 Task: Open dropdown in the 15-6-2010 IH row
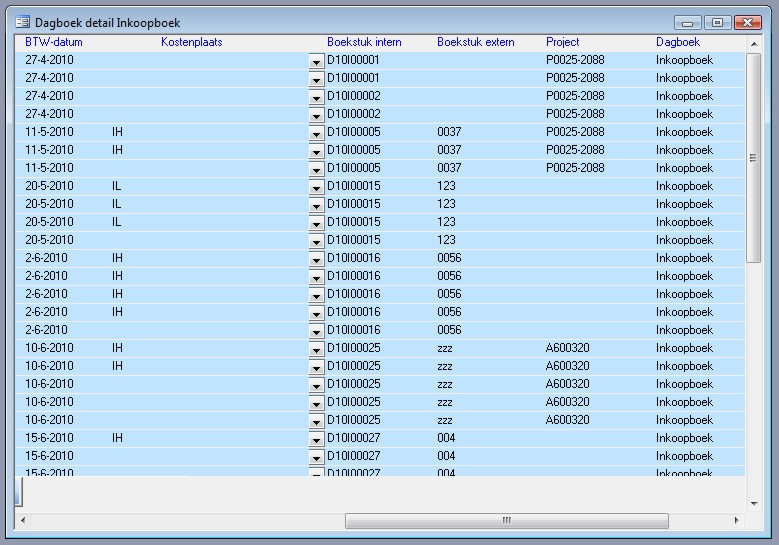(316, 439)
